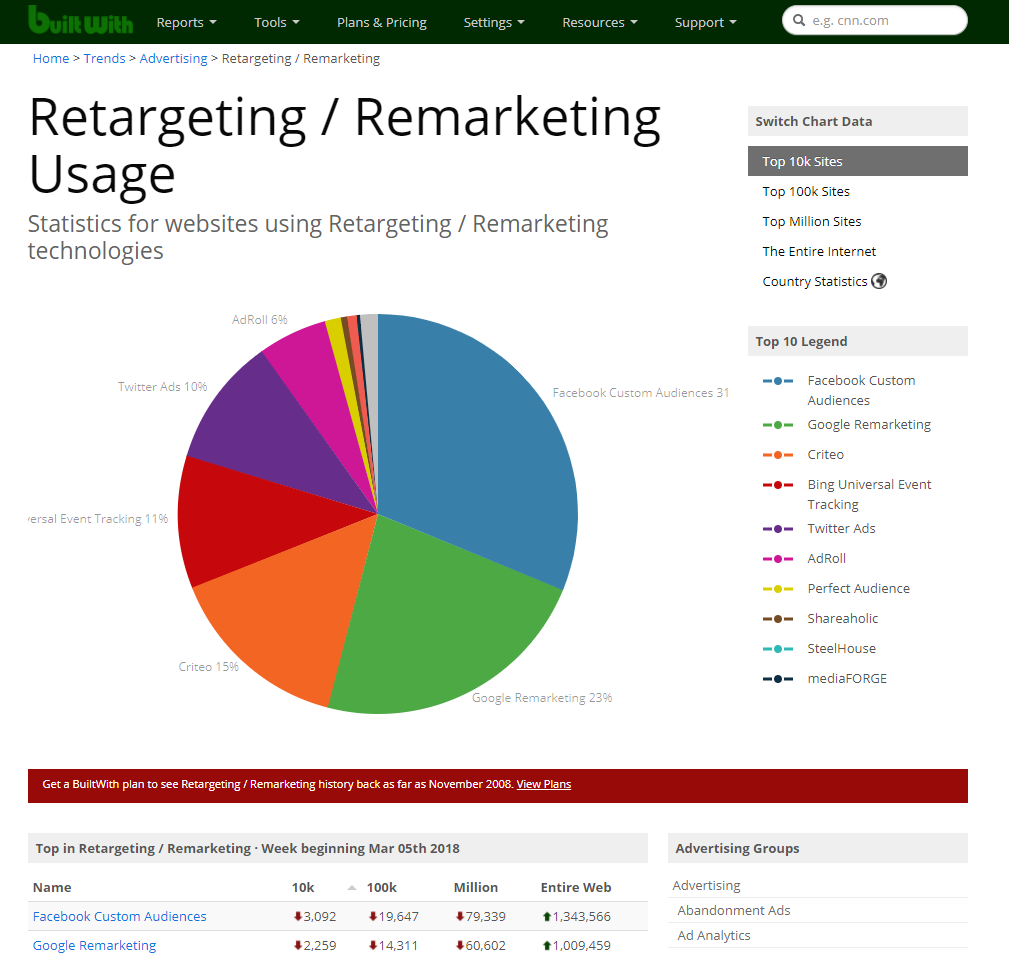
Task: Sort table by the Name column header
Action: click(52, 887)
